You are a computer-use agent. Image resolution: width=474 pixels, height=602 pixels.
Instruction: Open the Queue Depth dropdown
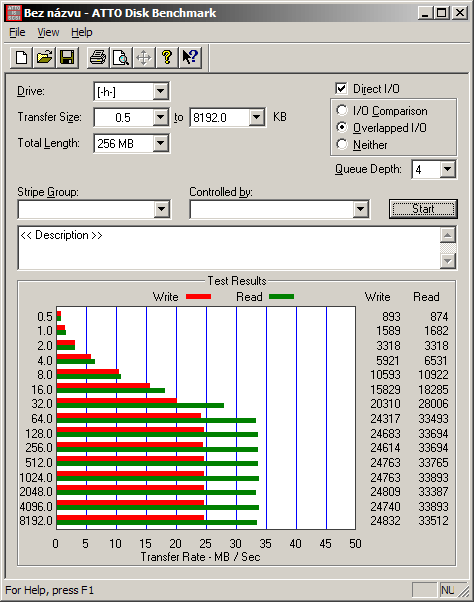pyautogui.click(x=447, y=169)
